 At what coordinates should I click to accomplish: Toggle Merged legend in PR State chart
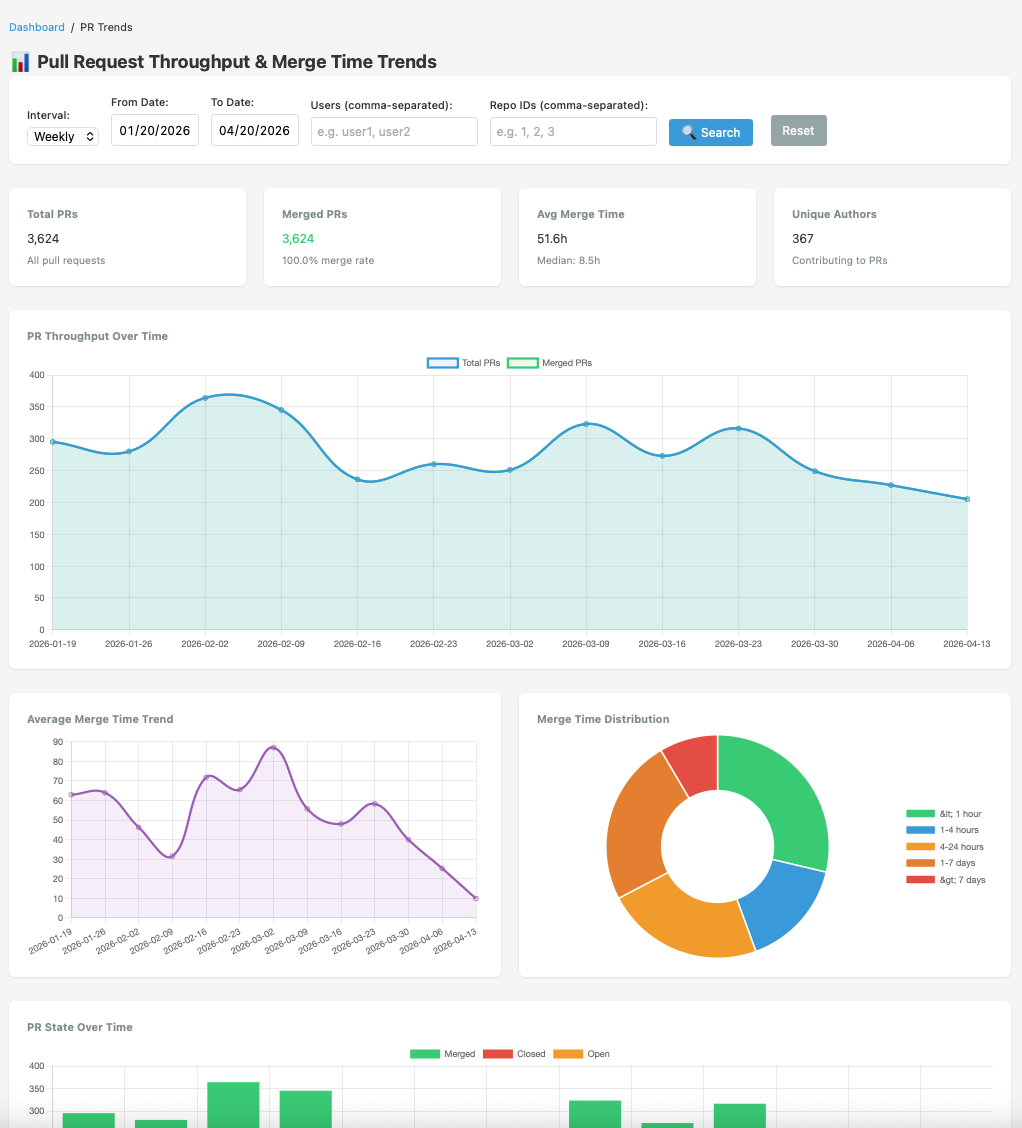442,1054
